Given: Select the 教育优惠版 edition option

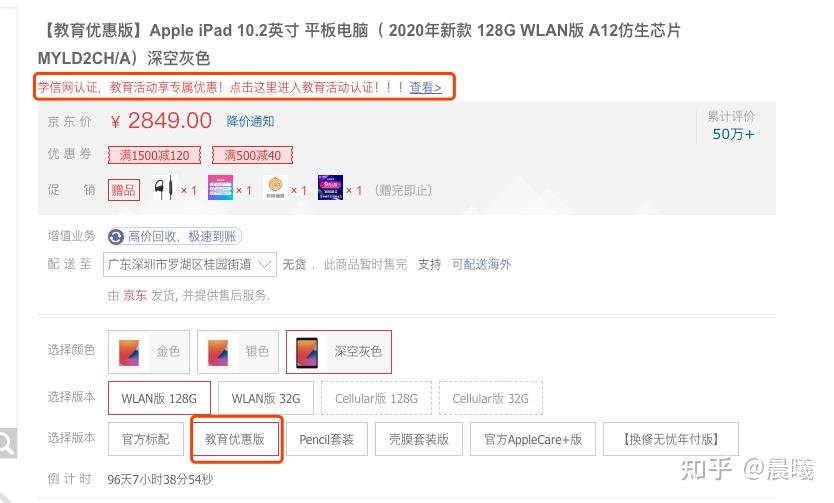Looking at the screenshot, I should click(x=235, y=439).
